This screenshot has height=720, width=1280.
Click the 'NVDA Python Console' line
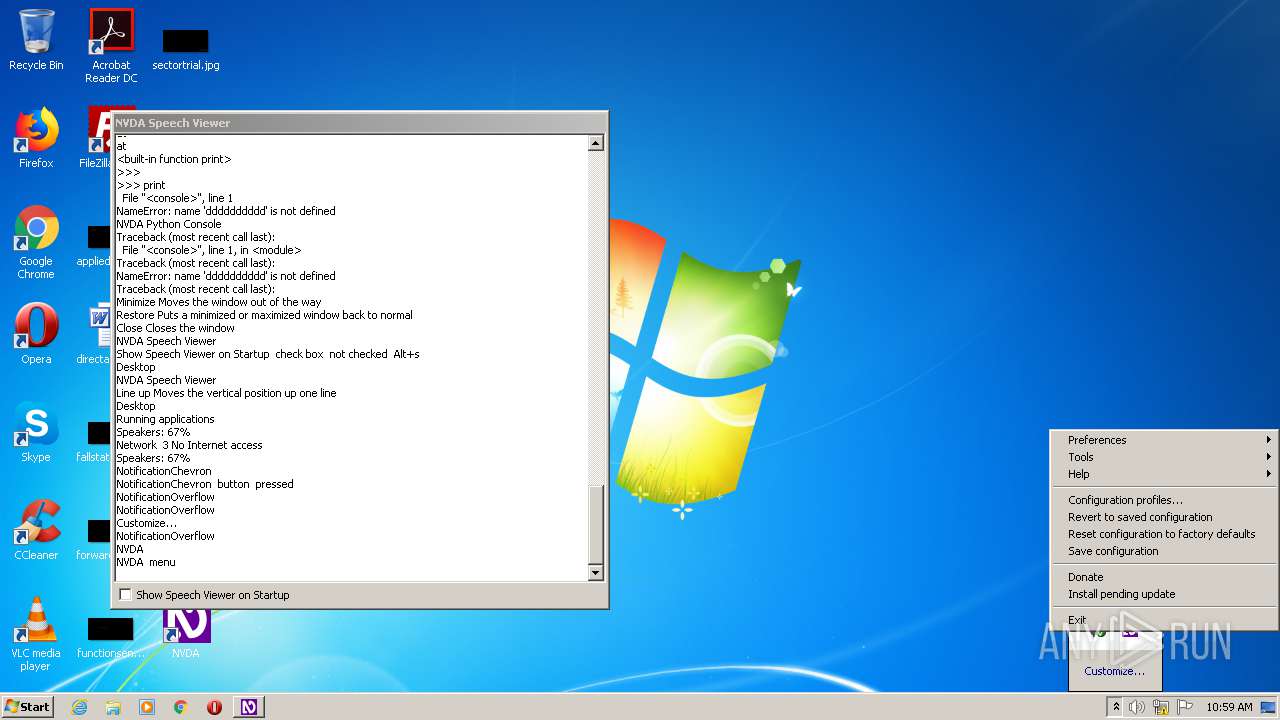[x=169, y=224]
